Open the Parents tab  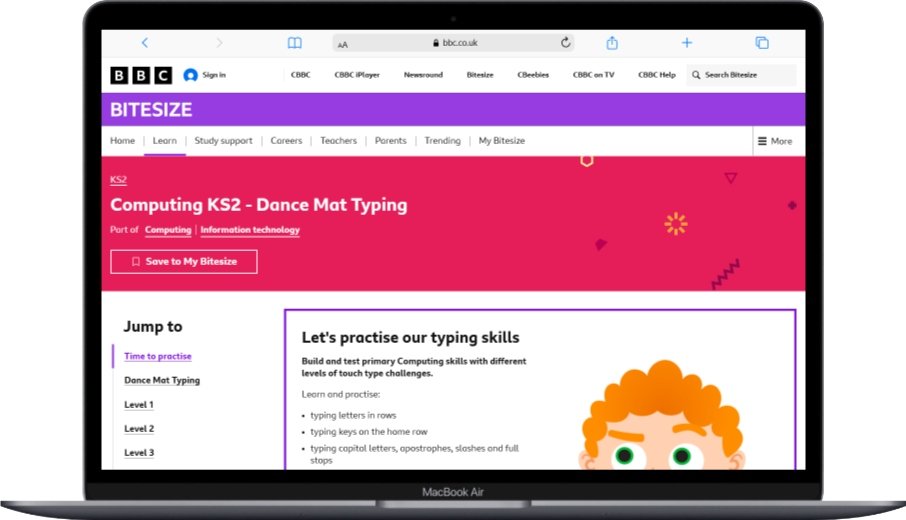(391, 140)
